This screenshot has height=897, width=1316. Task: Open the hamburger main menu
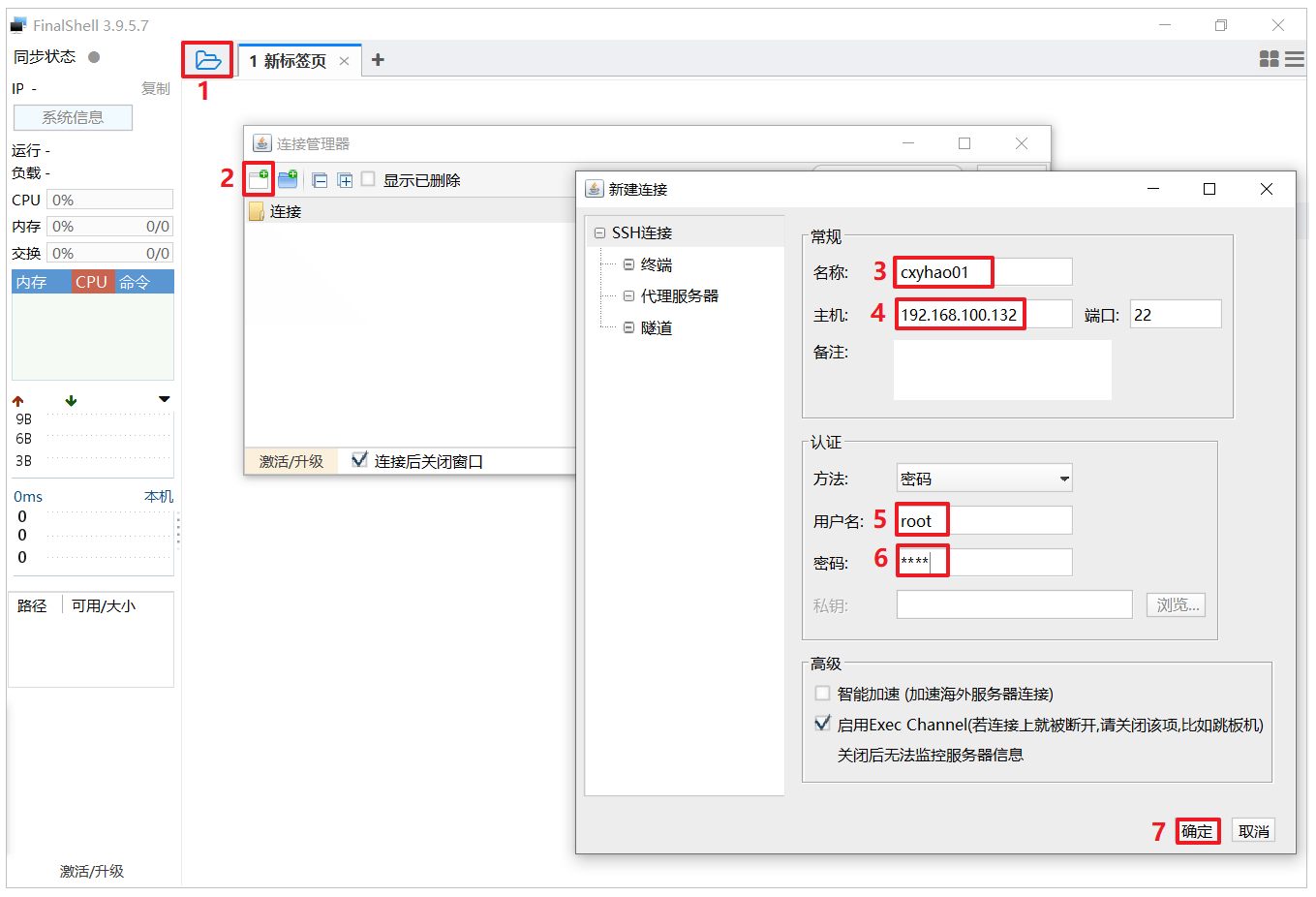[x=1295, y=59]
